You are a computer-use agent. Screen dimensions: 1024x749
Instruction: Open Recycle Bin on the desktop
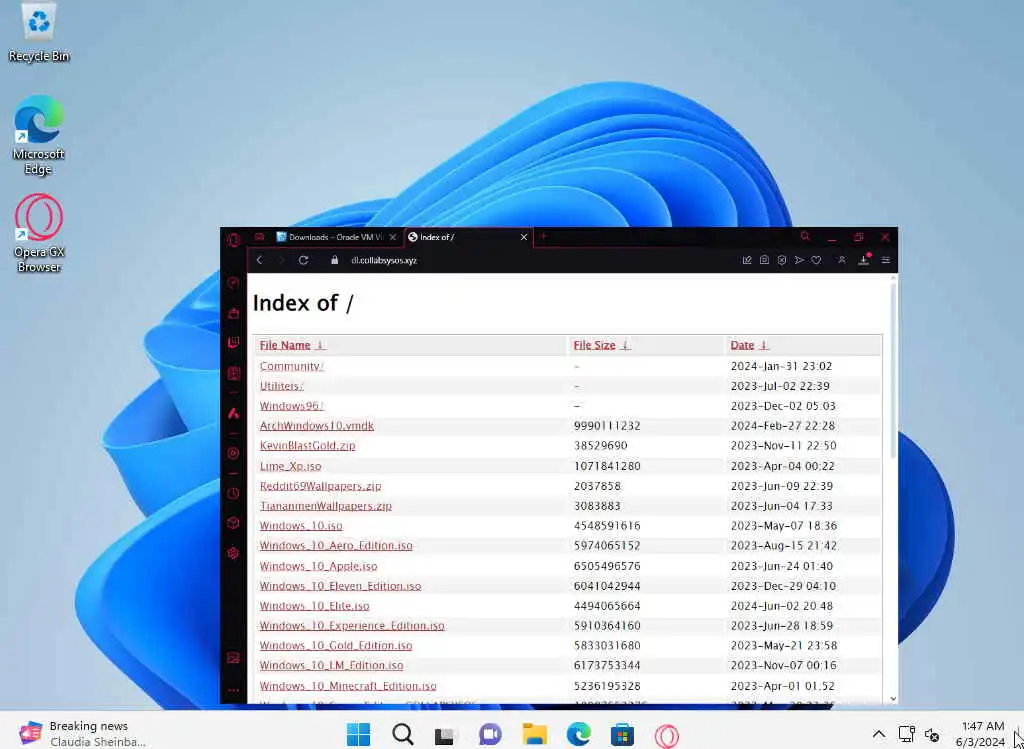pyautogui.click(x=39, y=33)
